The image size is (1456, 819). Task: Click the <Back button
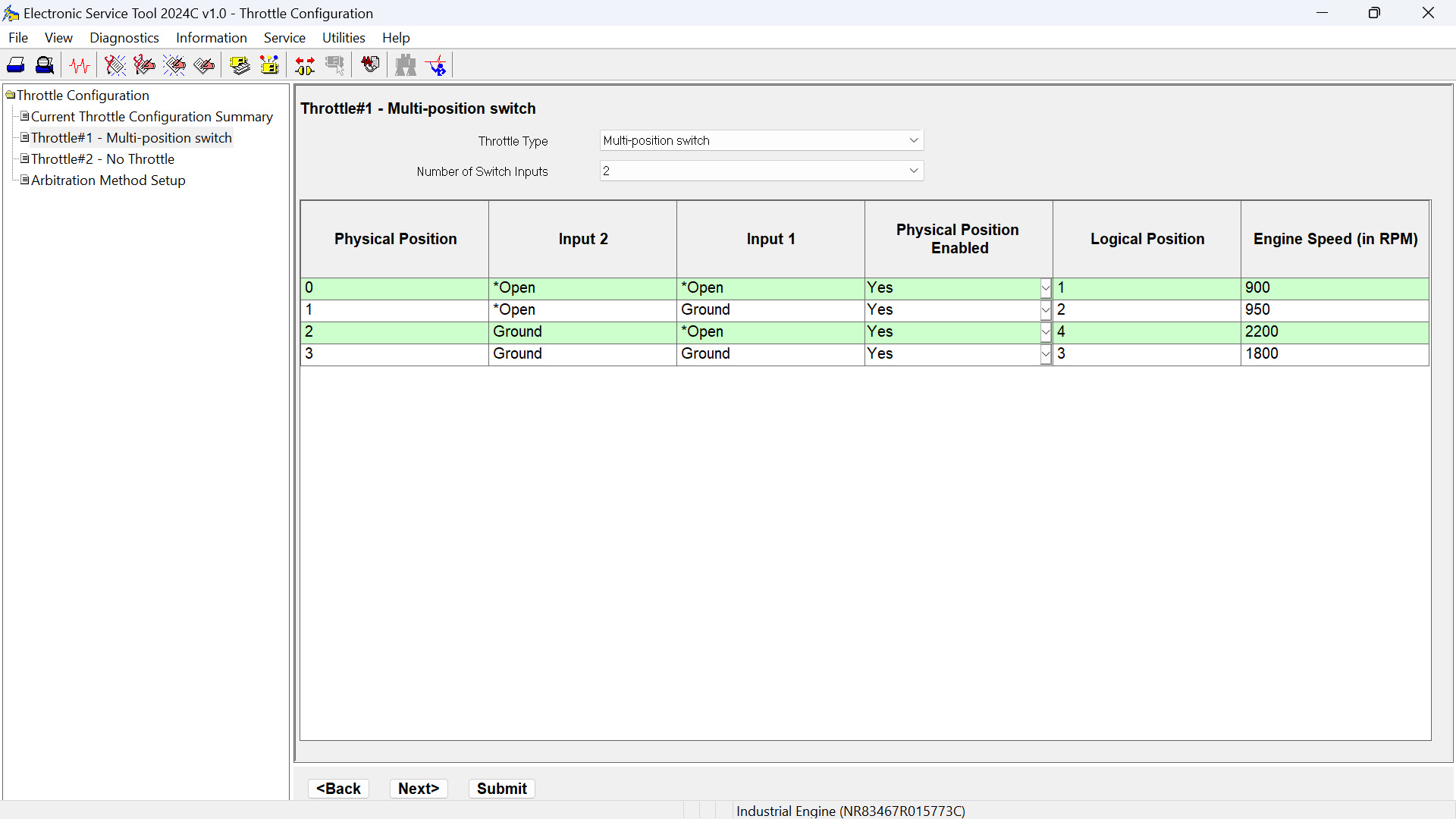click(338, 789)
